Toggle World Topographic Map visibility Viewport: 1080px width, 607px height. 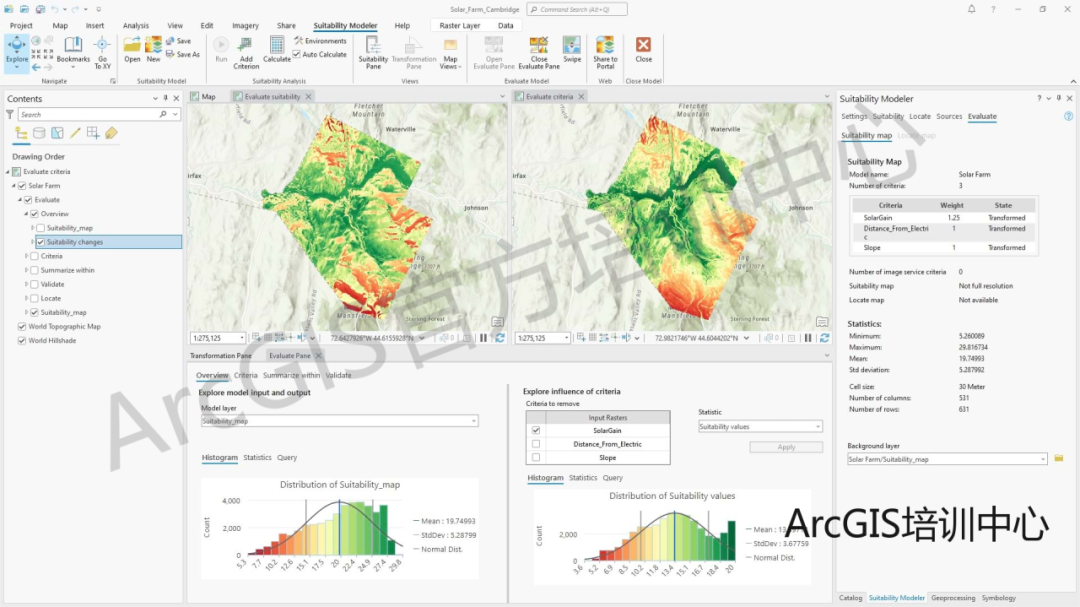(22, 327)
